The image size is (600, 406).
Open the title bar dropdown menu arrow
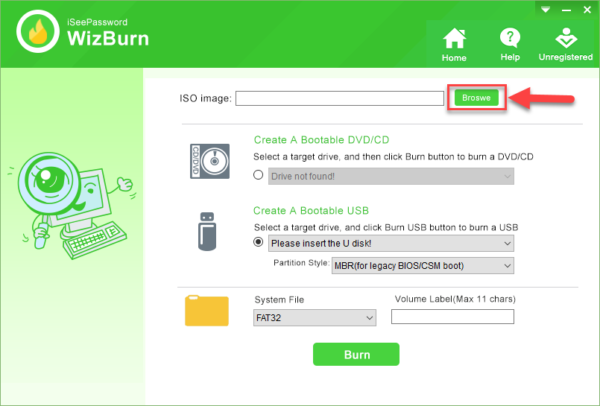(546, 10)
